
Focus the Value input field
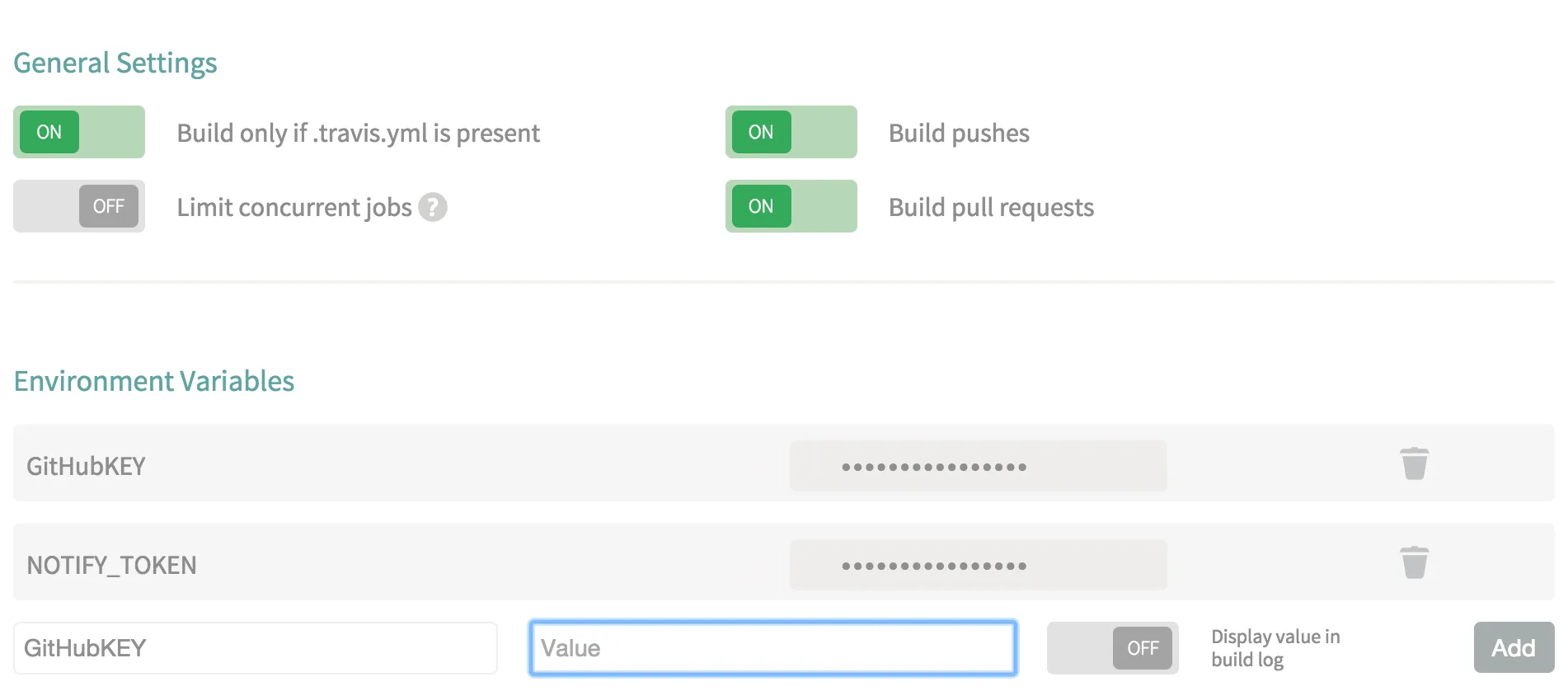[x=772, y=648]
